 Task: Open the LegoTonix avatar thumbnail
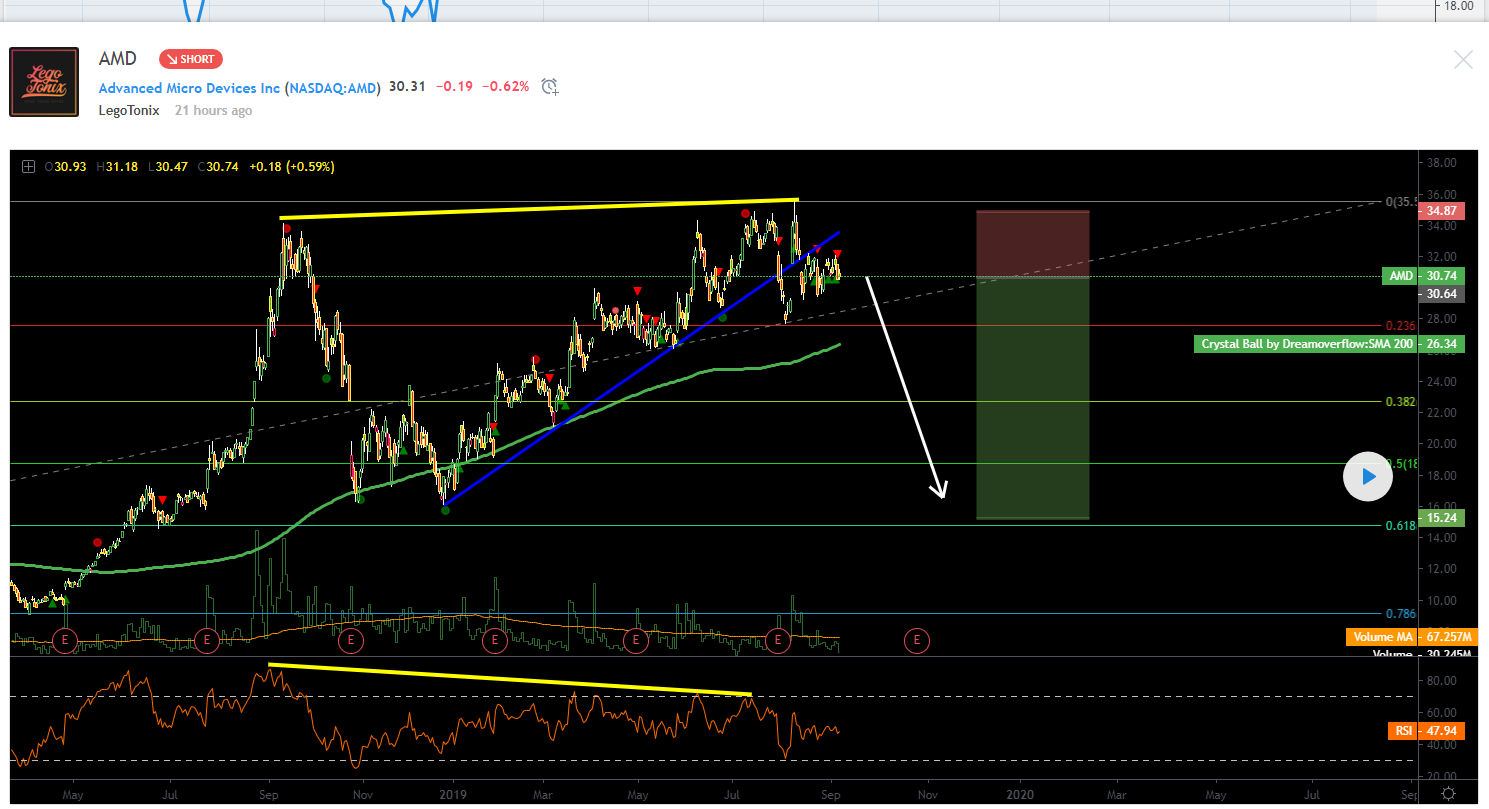tap(44, 82)
